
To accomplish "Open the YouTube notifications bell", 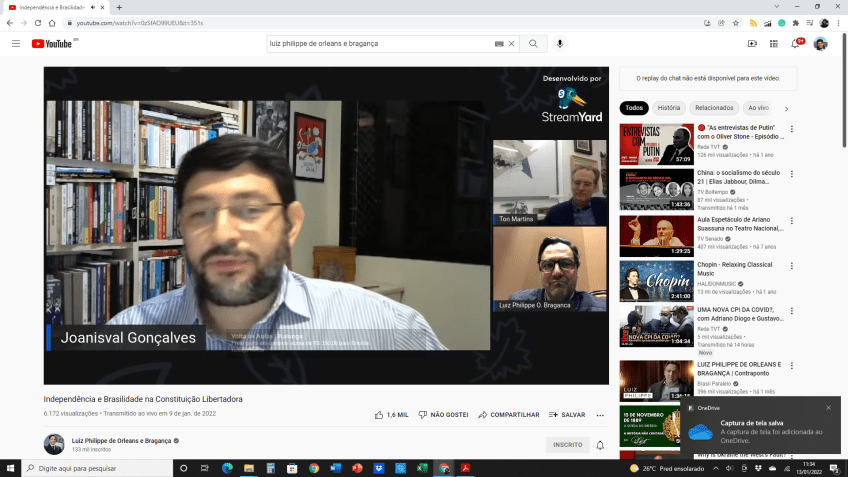I will [796, 44].
